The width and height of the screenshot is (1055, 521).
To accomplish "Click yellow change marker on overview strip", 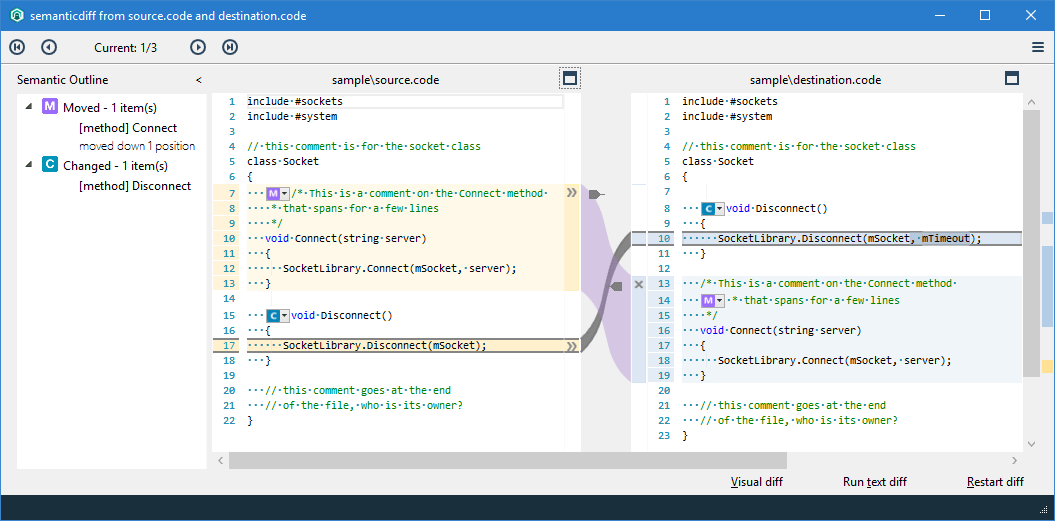I will (x=1048, y=367).
